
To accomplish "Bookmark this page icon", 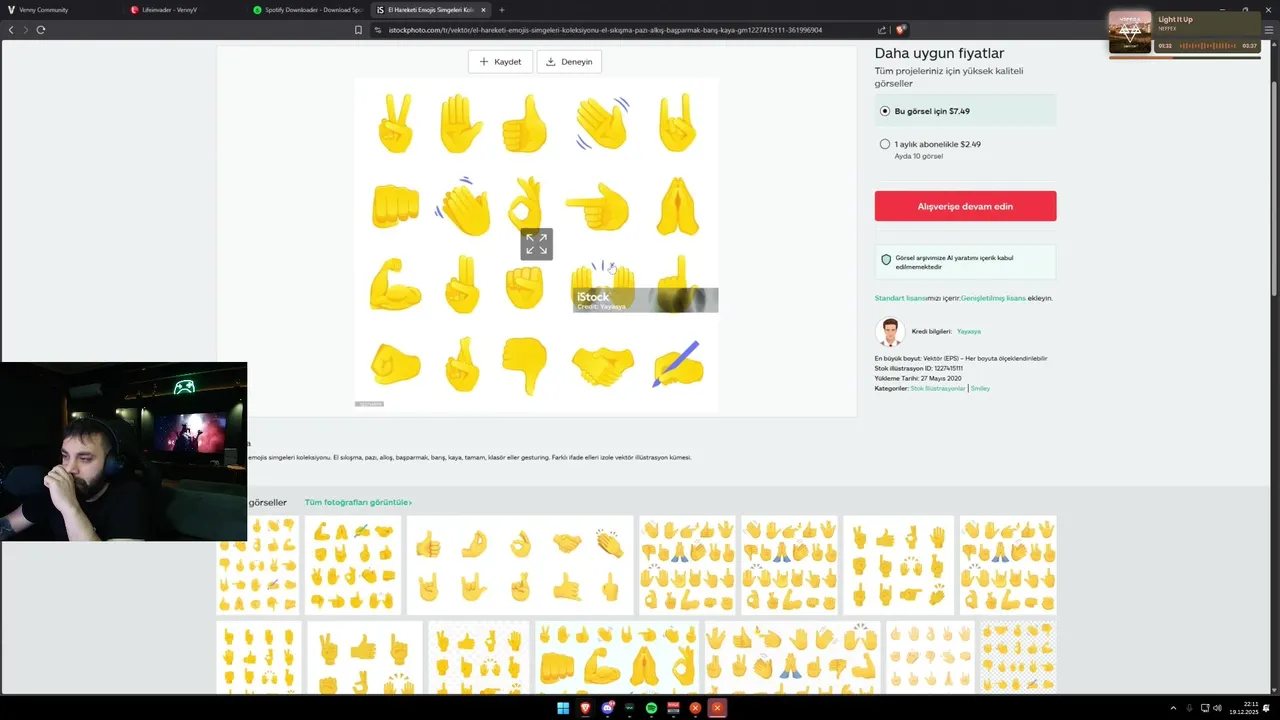I will click(358, 30).
